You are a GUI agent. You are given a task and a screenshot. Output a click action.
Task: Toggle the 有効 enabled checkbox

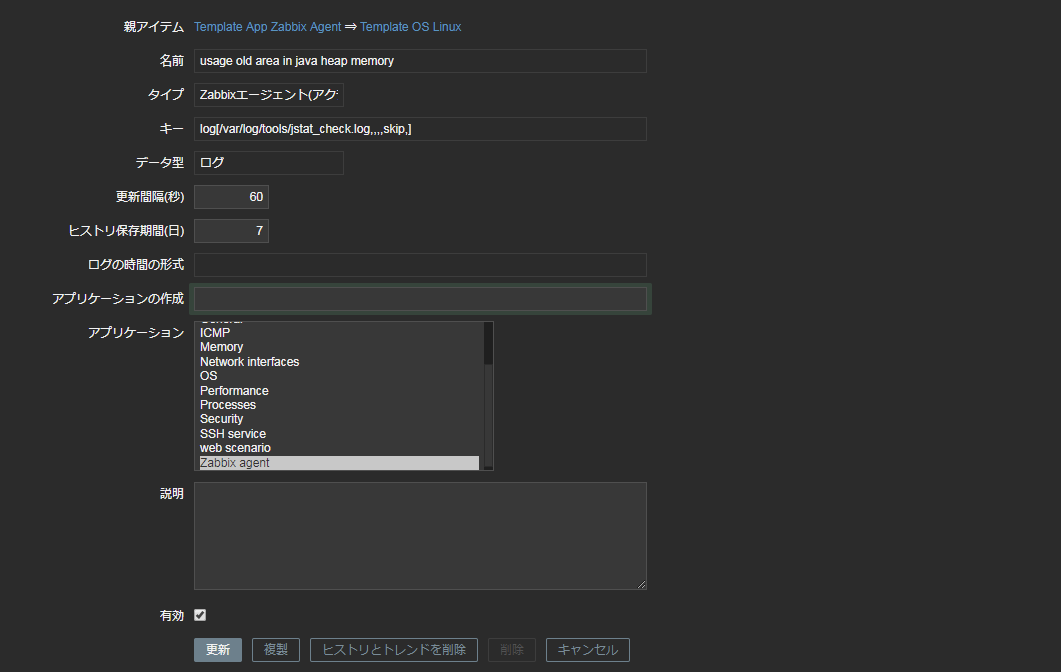(x=199, y=615)
